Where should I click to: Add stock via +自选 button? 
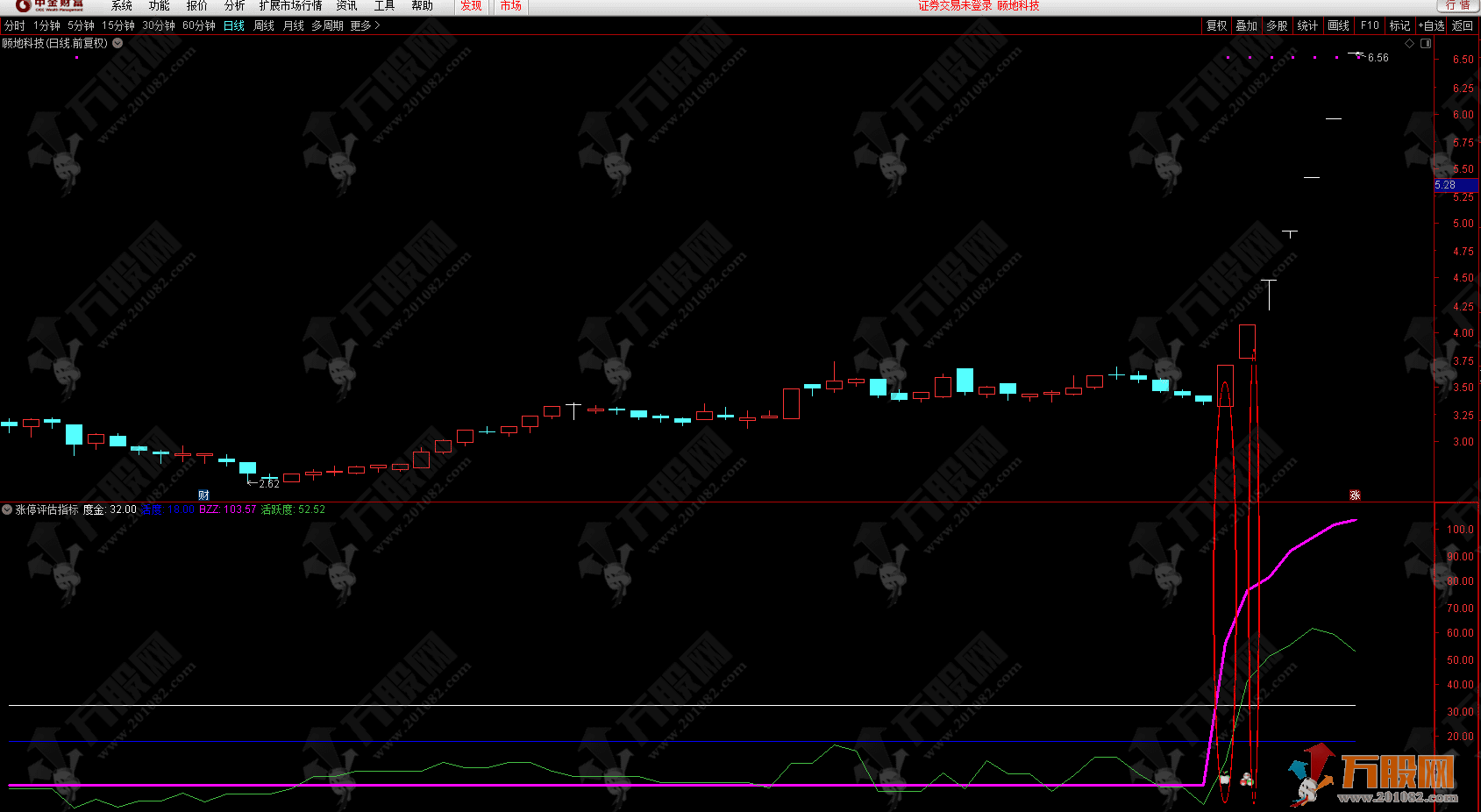(1432, 25)
